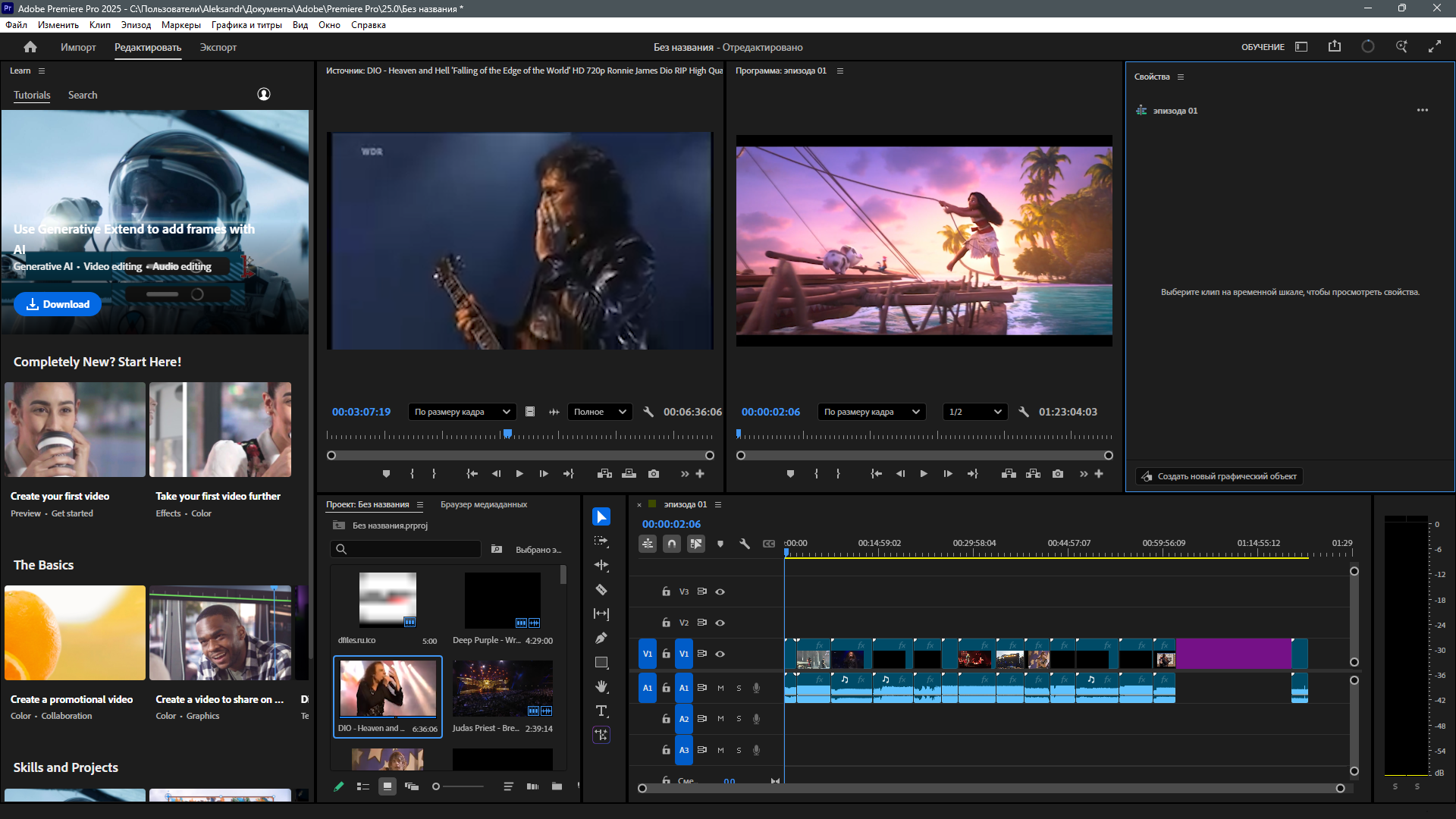Screen dimensions: 1456x819
Task: Toggle V3 track output eye icon
Action: tap(720, 591)
